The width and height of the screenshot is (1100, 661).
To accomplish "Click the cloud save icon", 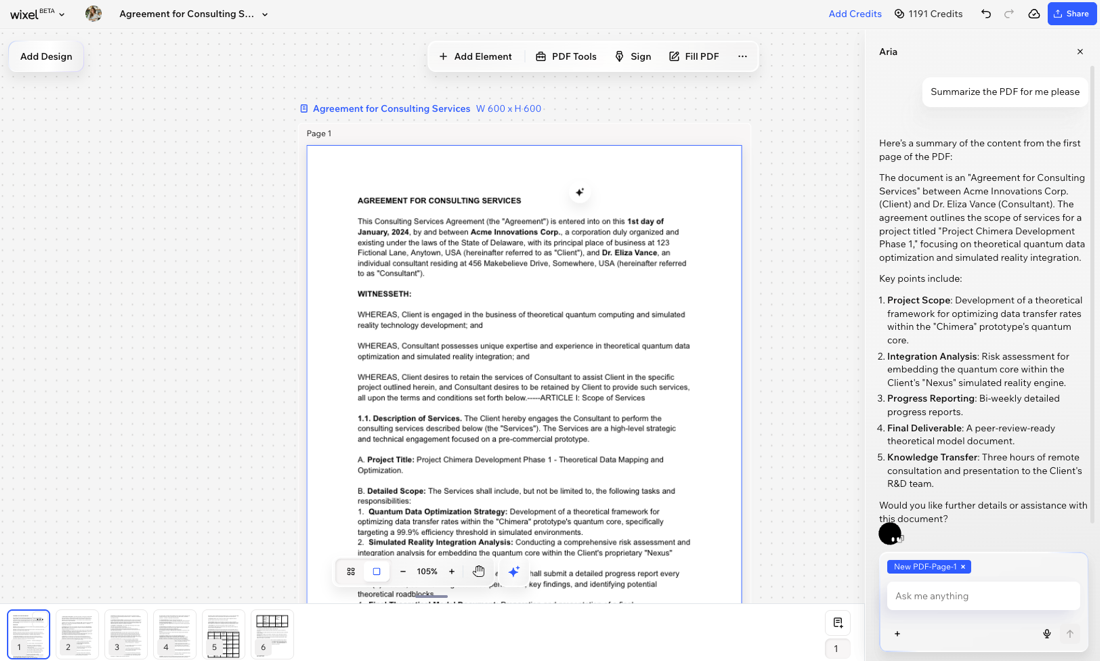I will pyautogui.click(x=1034, y=13).
